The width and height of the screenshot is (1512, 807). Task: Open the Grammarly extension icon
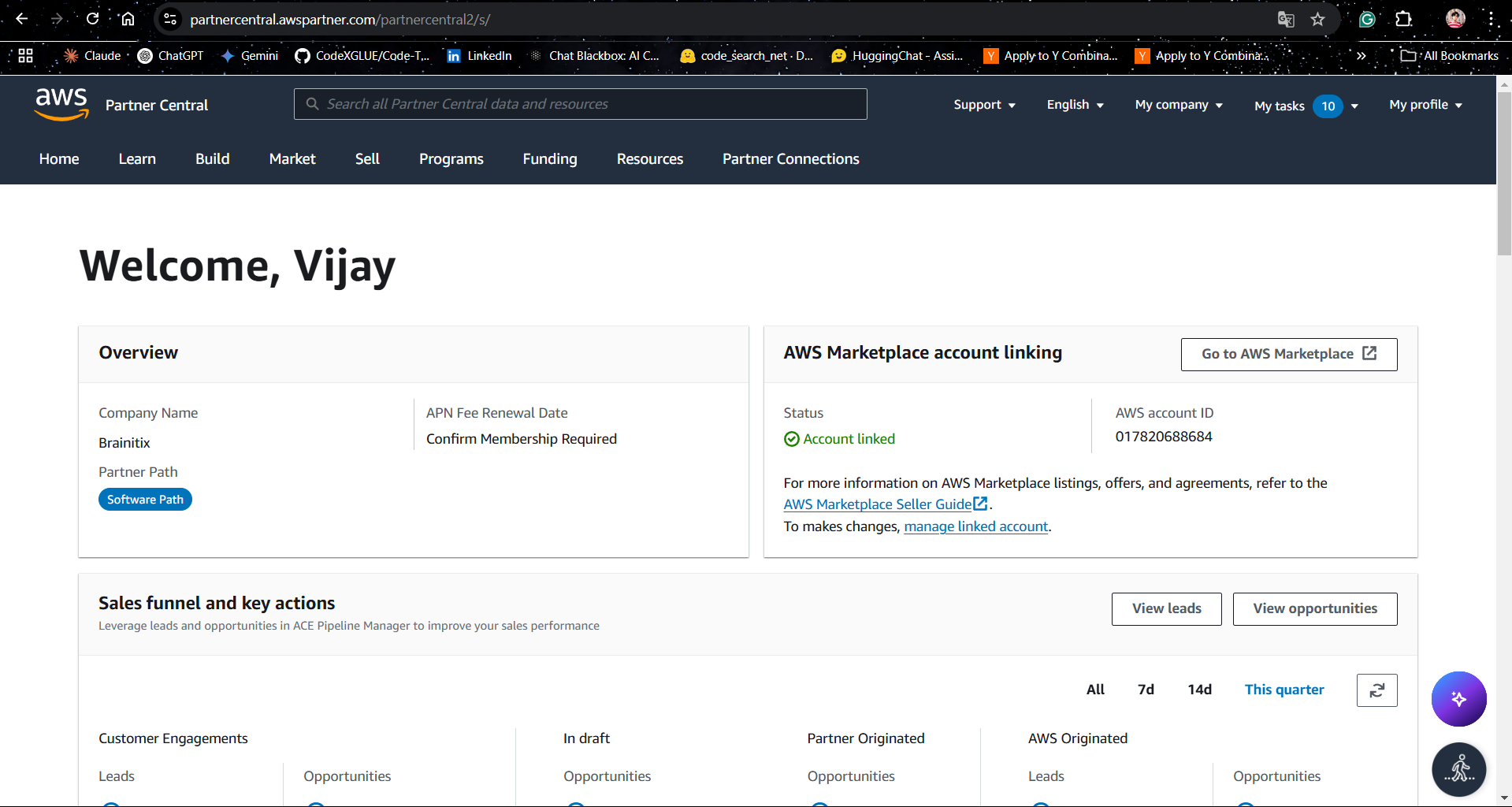coord(1368,19)
